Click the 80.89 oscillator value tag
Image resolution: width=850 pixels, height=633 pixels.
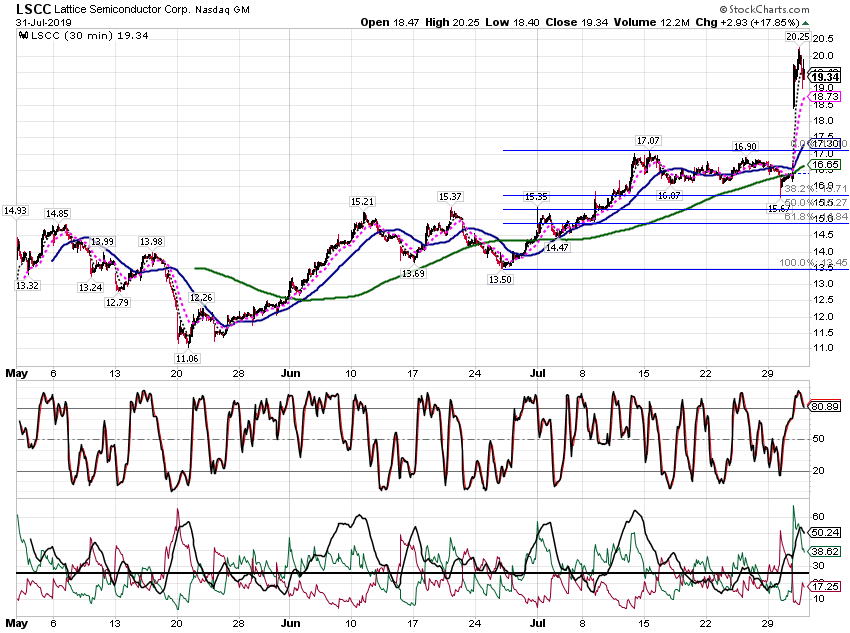coord(825,406)
